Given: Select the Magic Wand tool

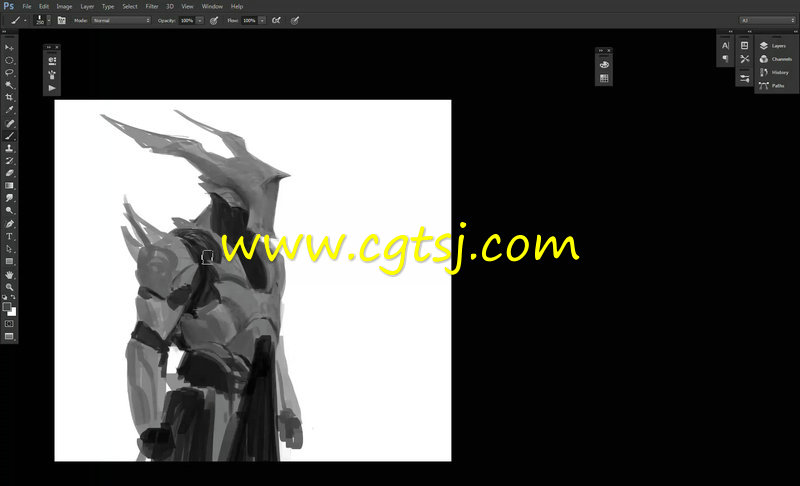Looking at the screenshot, I should tap(9, 85).
